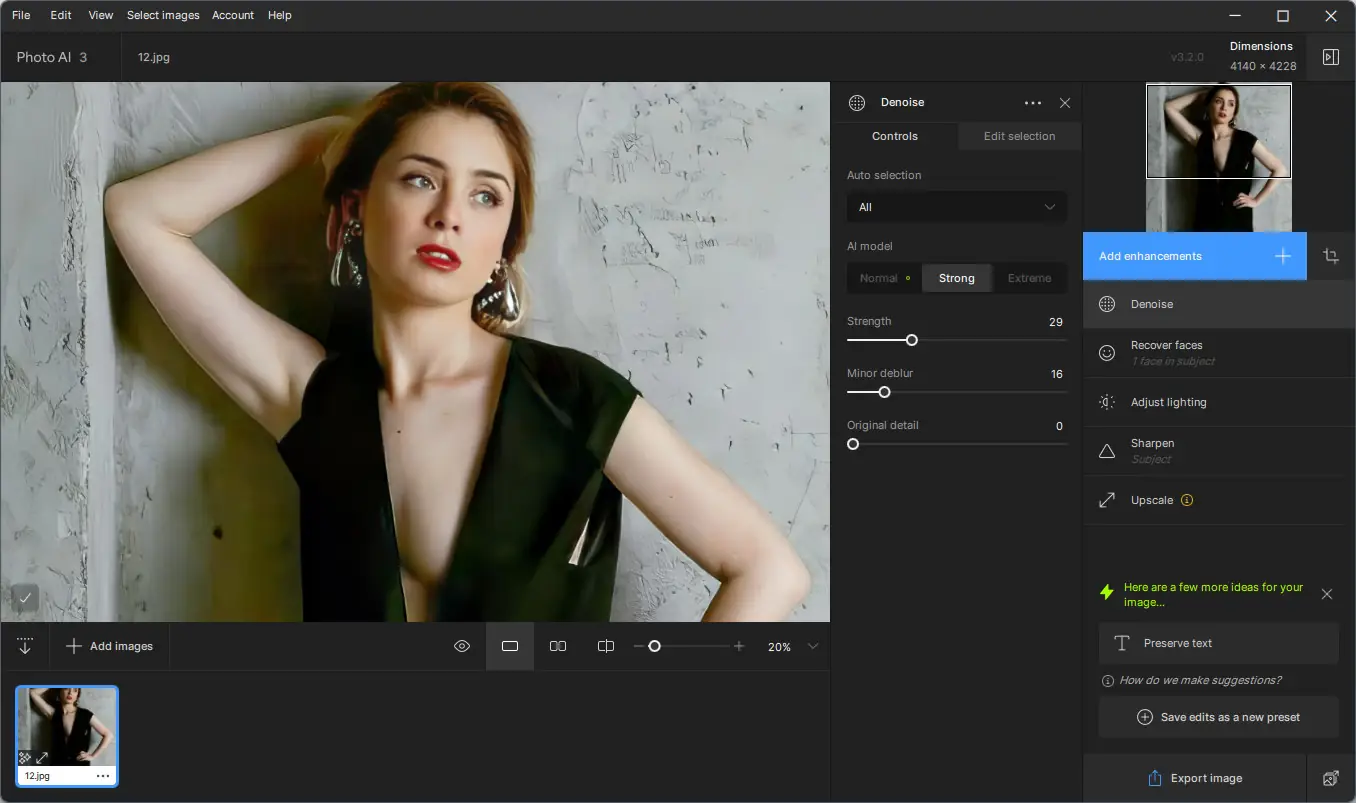1356x803 pixels.
Task: Click the export settings icon beside Export image
Action: click(1330, 778)
